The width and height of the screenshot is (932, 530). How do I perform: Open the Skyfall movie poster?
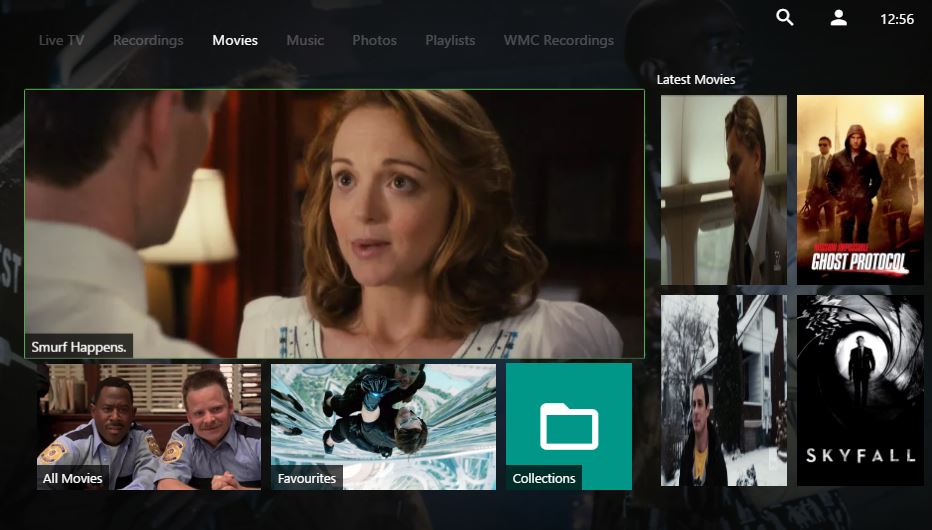tap(860, 390)
